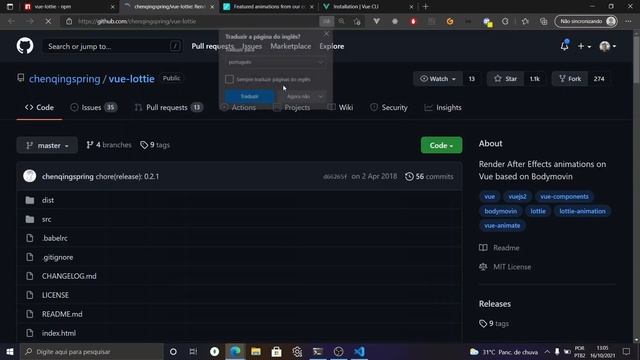Open the notifications bell

point(564,46)
